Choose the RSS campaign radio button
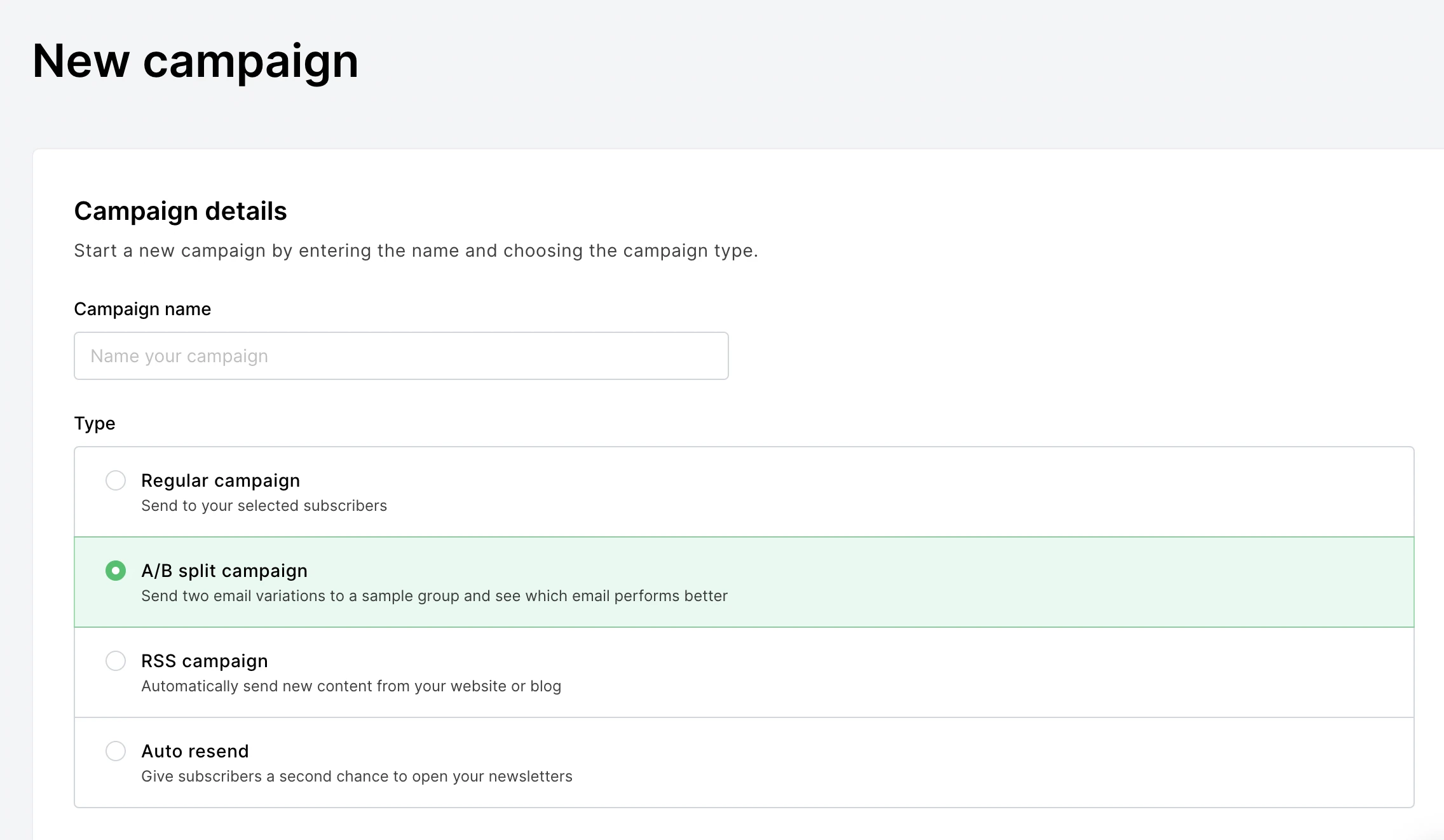1444x840 pixels. [116, 661]
